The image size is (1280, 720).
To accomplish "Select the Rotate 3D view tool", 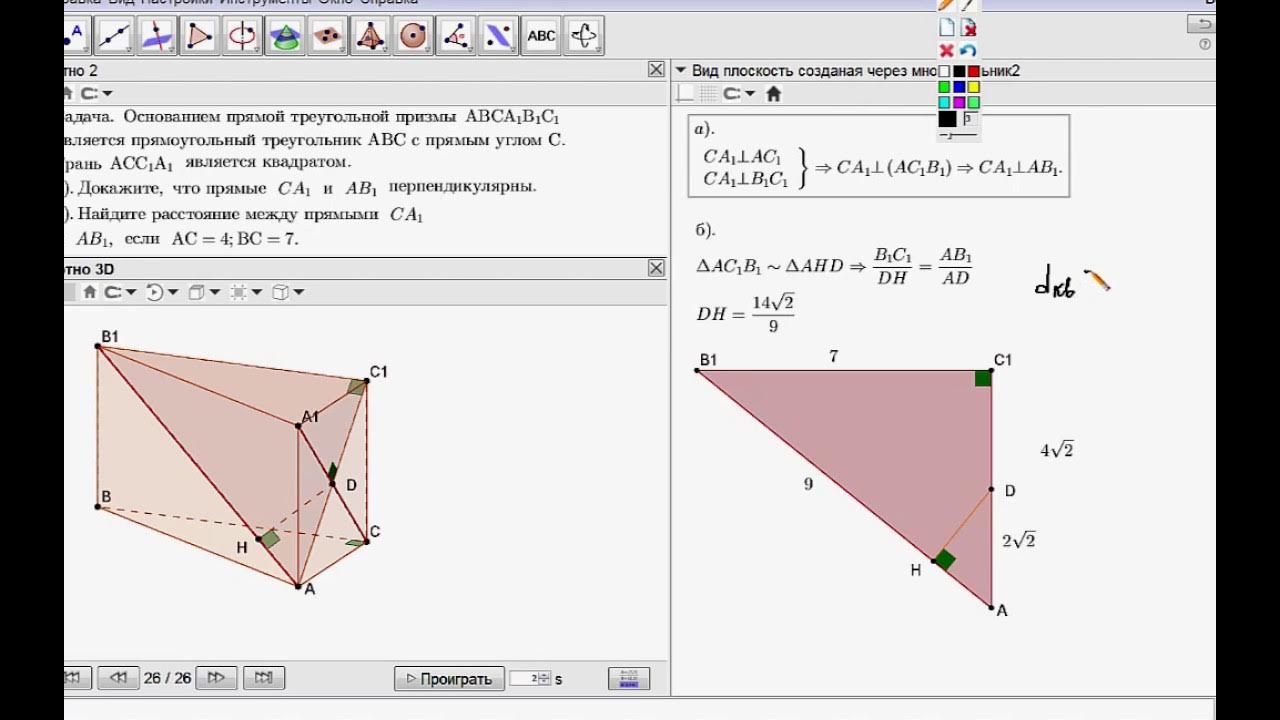I will 584,36.
